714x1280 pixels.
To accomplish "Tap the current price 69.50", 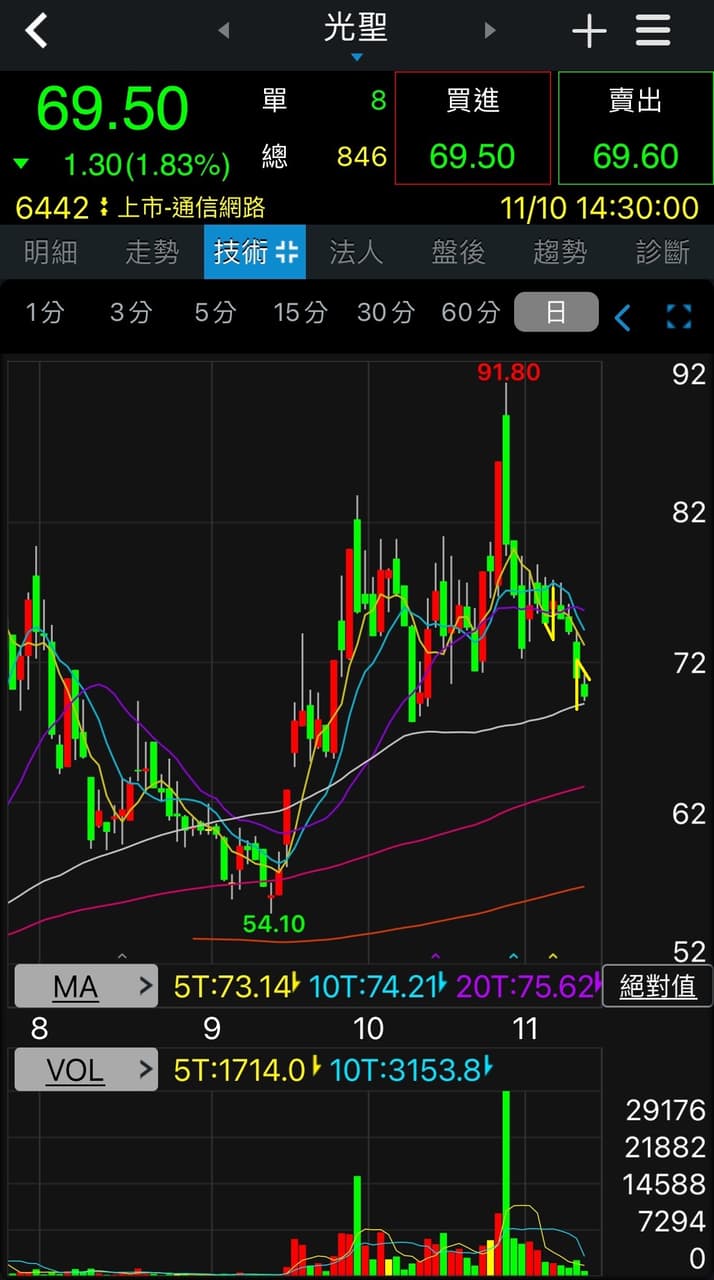I will 112,108.
